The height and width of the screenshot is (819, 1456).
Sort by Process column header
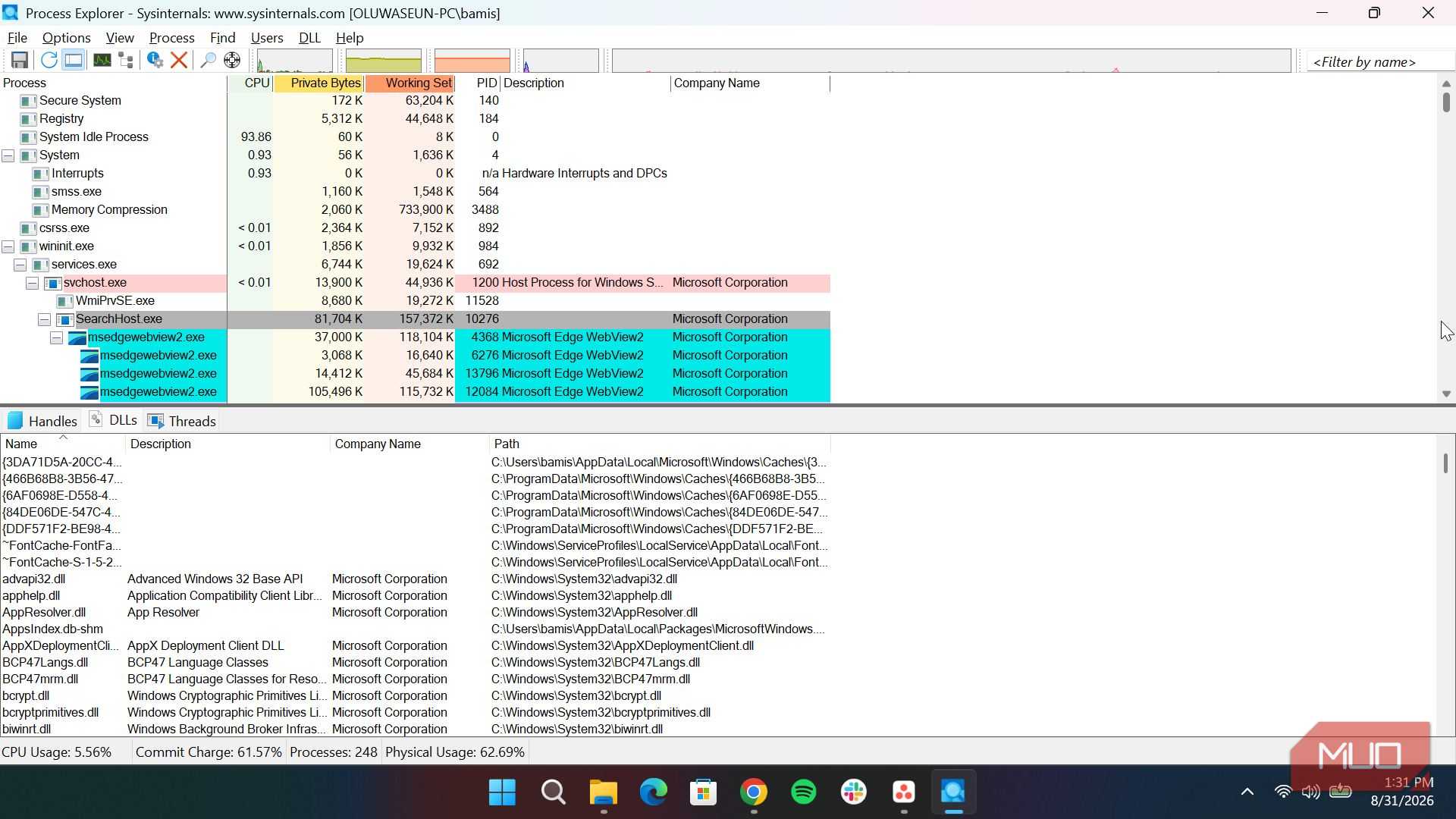[114, 83]
